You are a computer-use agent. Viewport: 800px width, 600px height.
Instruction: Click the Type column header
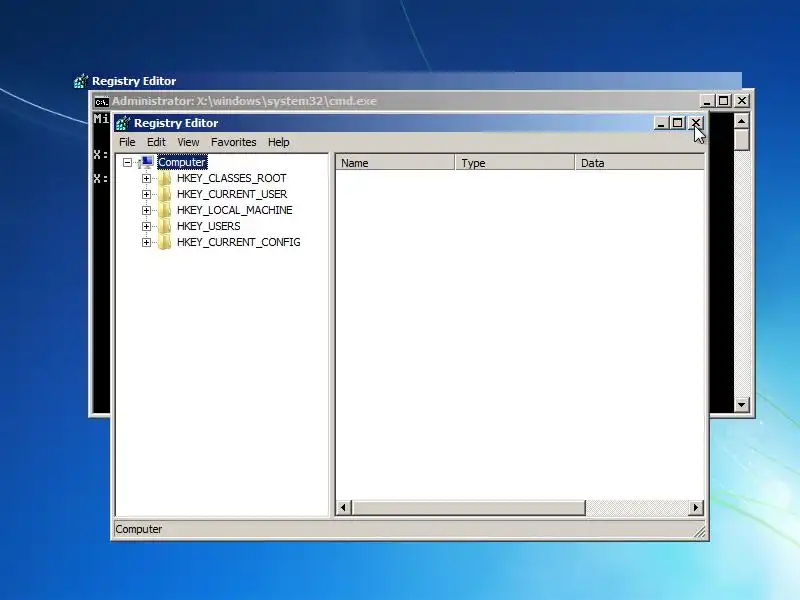pyautogui.click(x=514, y=163)
